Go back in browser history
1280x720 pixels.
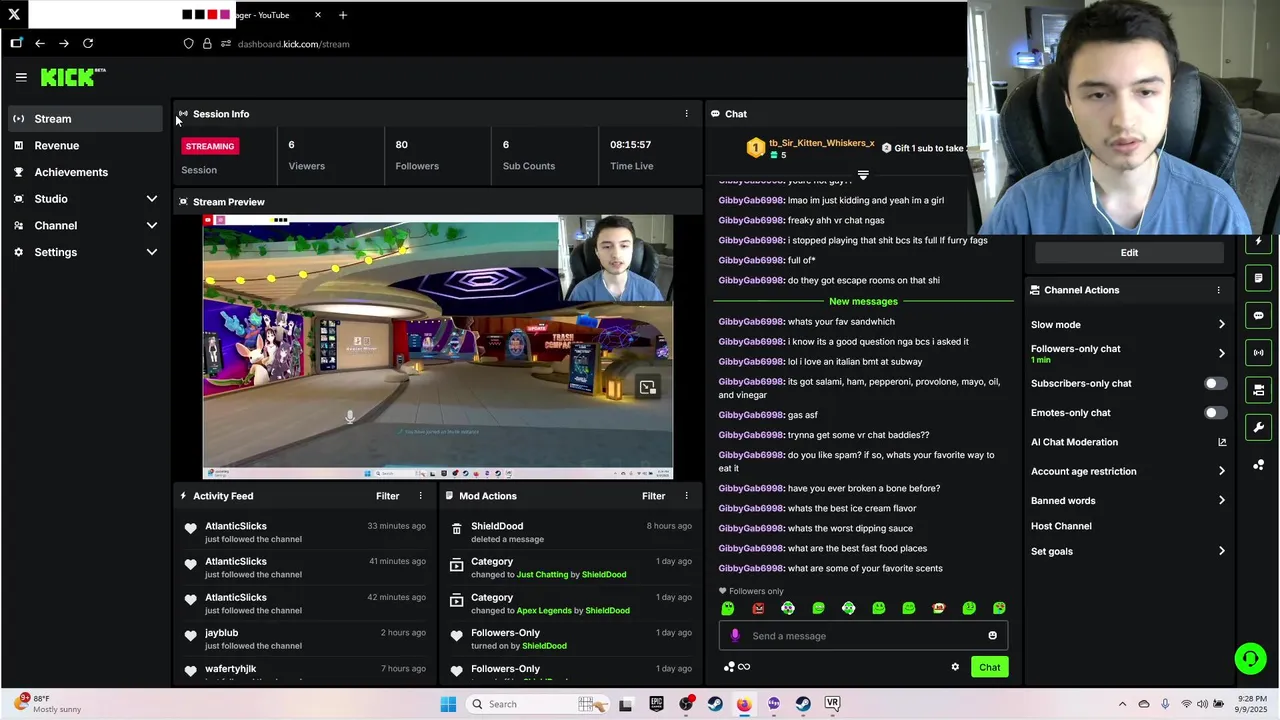40,43
